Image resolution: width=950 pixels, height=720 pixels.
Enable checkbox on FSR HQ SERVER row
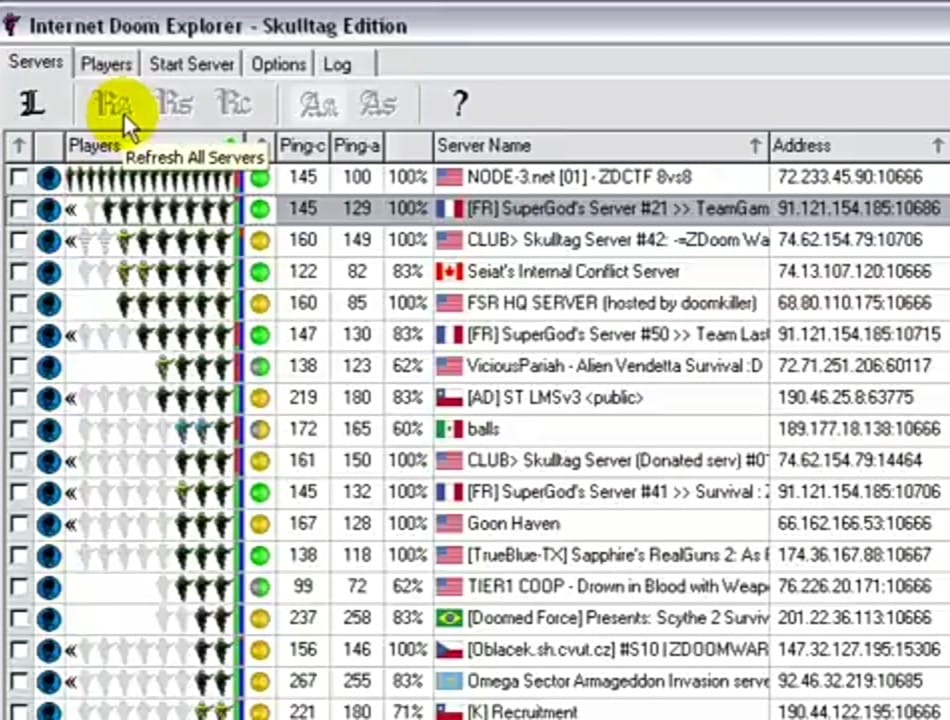pos(19,304)
